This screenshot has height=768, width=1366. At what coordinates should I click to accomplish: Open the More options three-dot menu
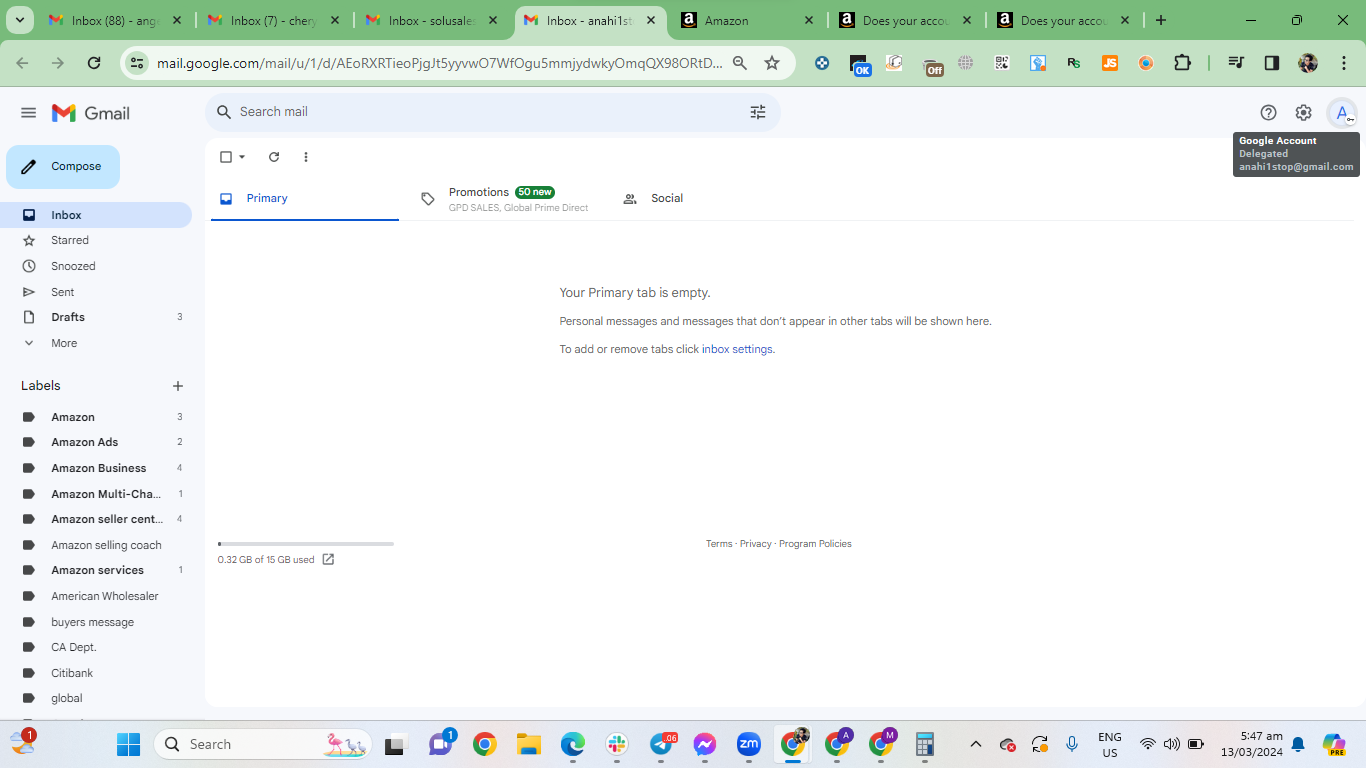[306, 157]
